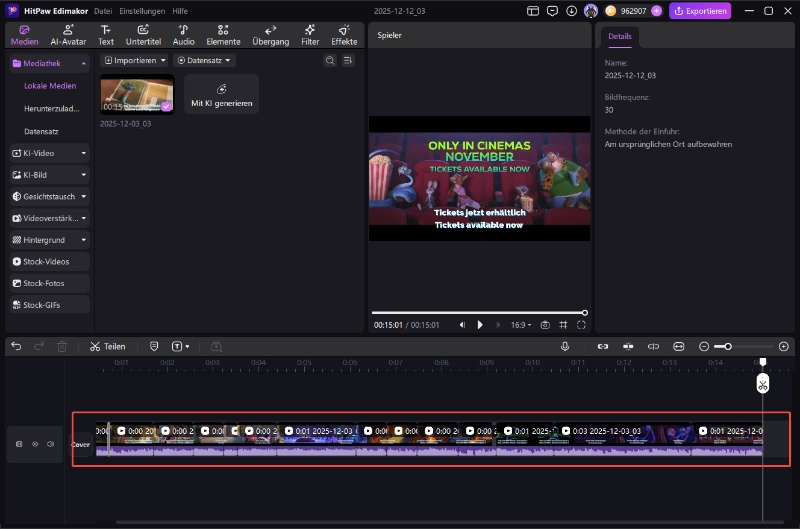The image size is (800, 529).
Task: Open the feedback message icon
Action: 552,11
